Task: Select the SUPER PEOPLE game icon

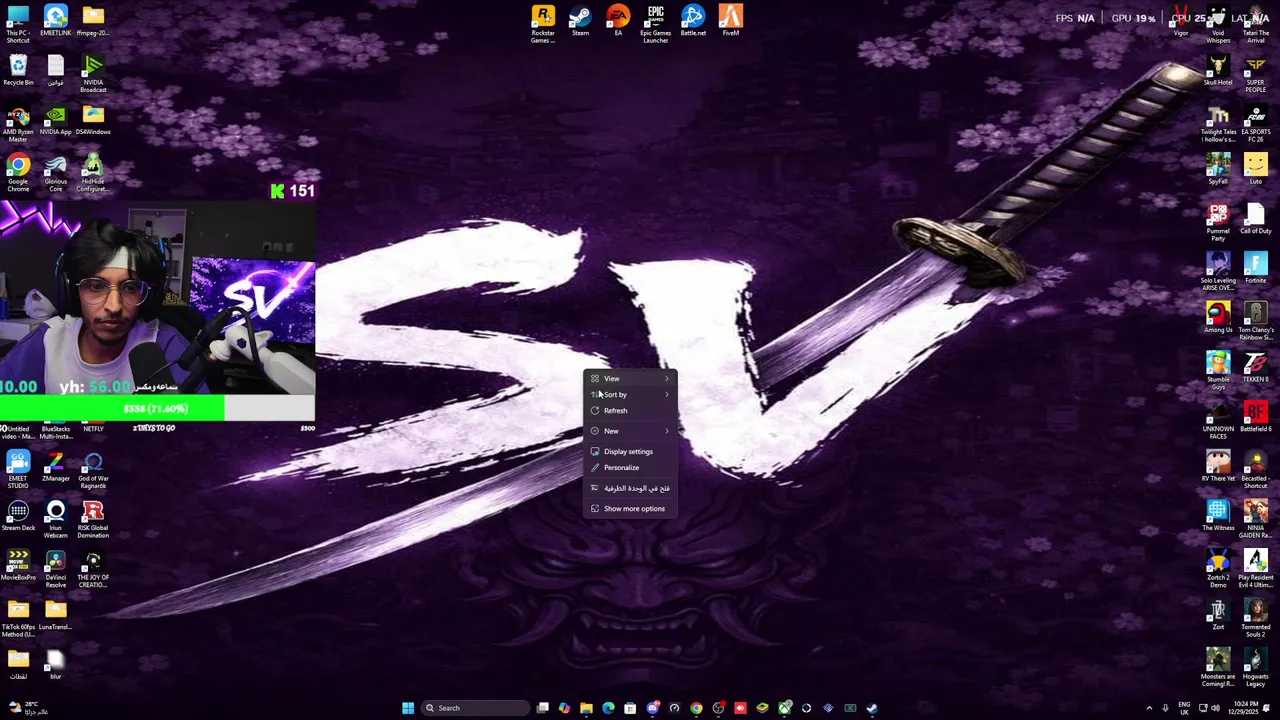Action: coord(1256,74)
